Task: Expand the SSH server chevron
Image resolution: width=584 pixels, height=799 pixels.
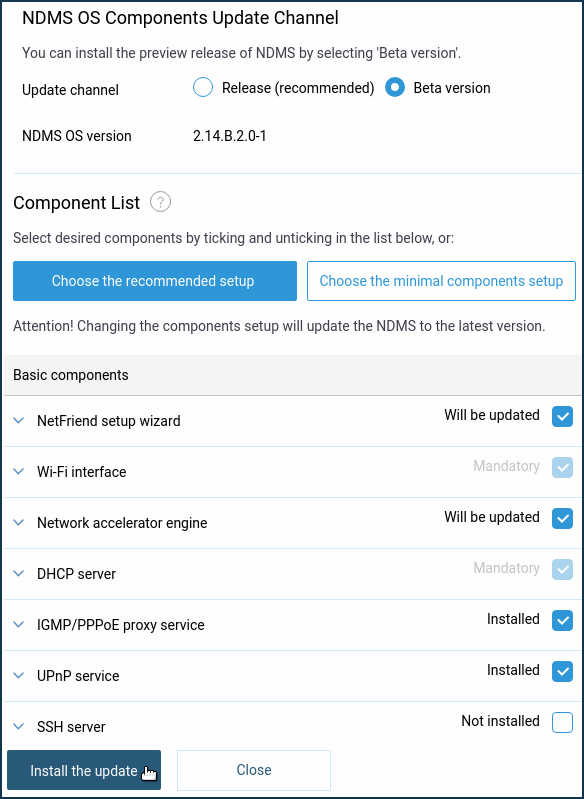Action: point(19,727)
